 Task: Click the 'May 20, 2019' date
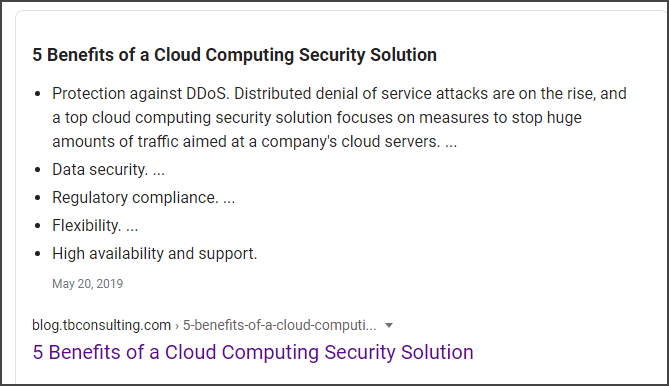pyautogui.click(x=87, y=284)
